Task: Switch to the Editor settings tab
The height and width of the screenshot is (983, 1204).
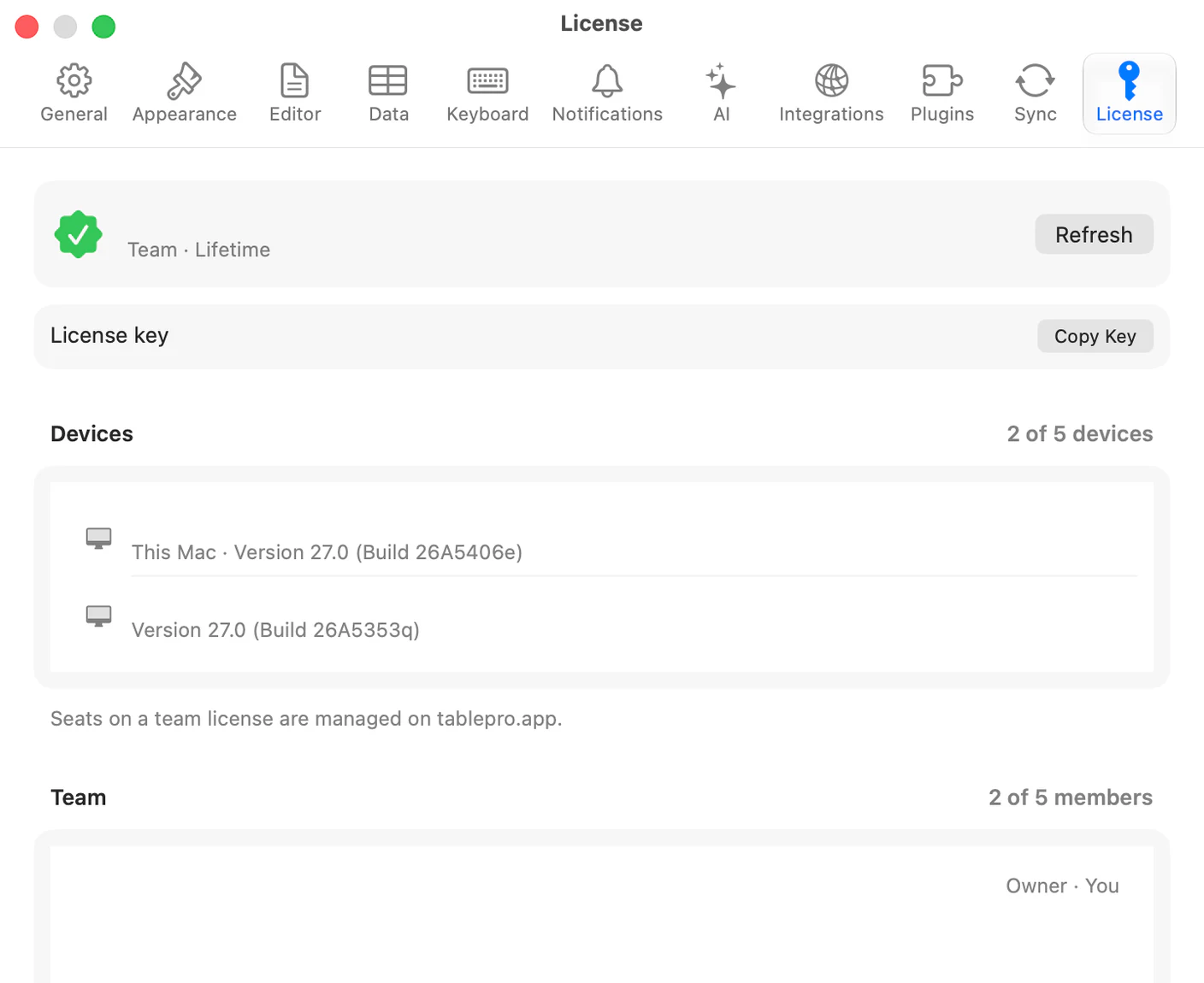Action: point(295,93)
